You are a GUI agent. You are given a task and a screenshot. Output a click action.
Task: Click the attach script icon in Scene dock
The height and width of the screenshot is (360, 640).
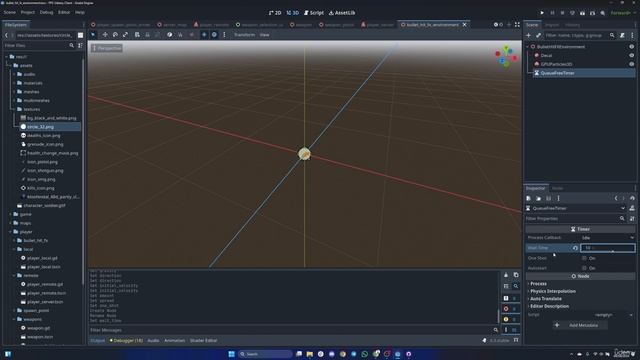click(x=622, y=36)
